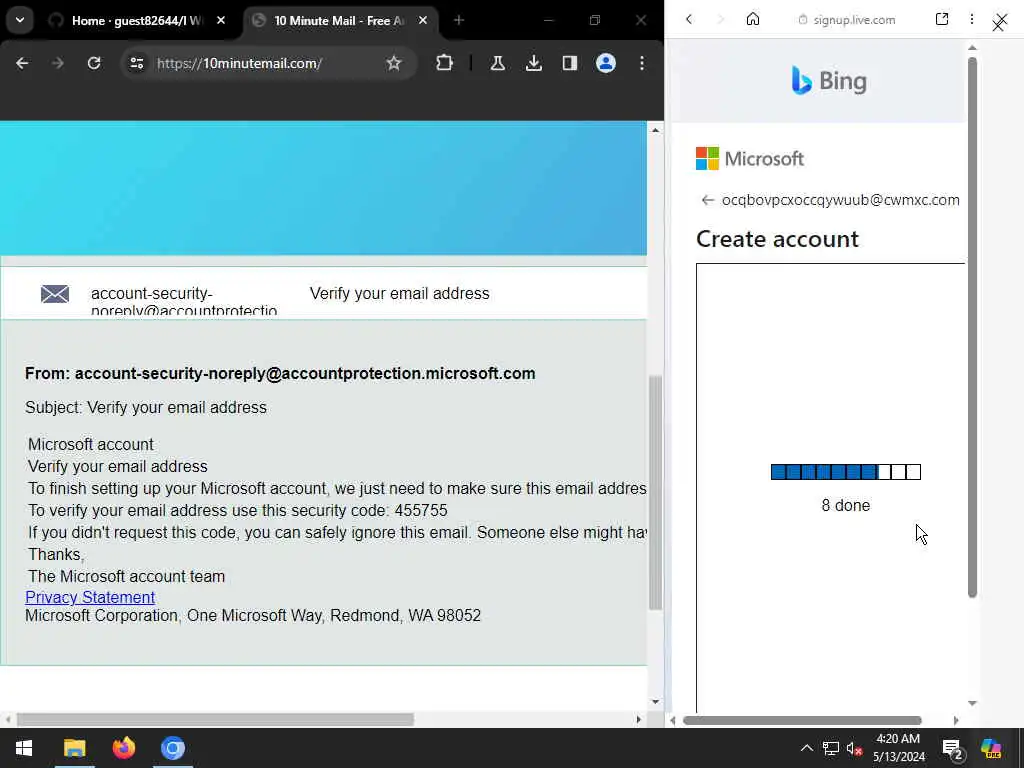Click the blue captcha progress bar
The image size is (1024, 768).
(x=846, y=472)
